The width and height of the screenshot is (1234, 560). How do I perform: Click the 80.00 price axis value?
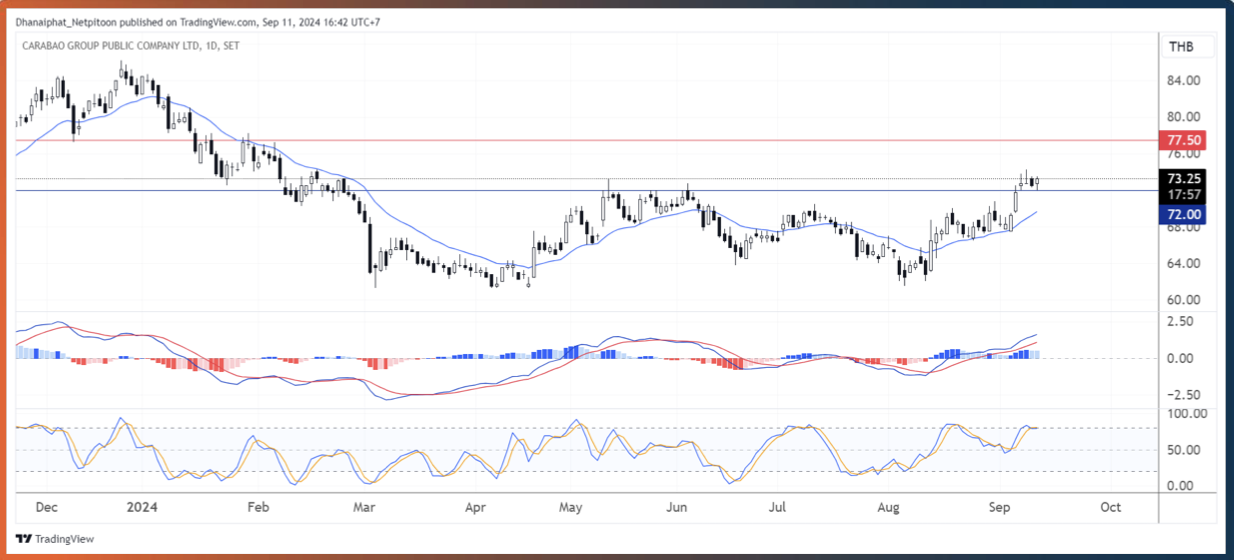tap(1184, 117)
